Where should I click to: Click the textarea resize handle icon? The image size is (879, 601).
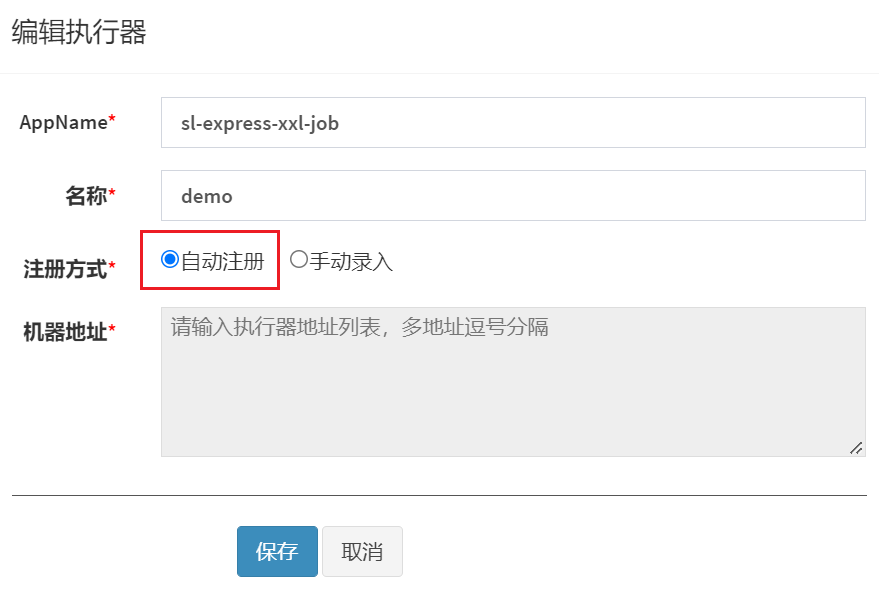click(x=856, y=448)
